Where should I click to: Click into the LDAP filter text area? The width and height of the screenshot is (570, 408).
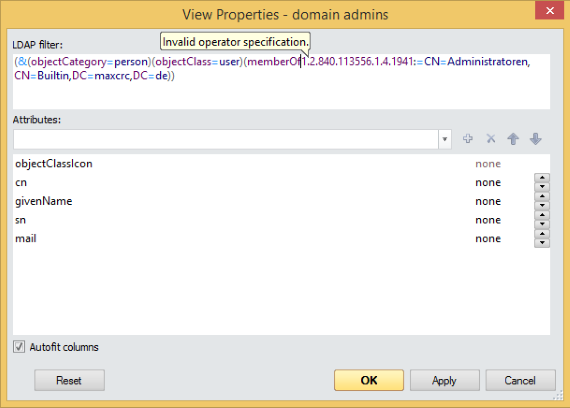(281, 81)
